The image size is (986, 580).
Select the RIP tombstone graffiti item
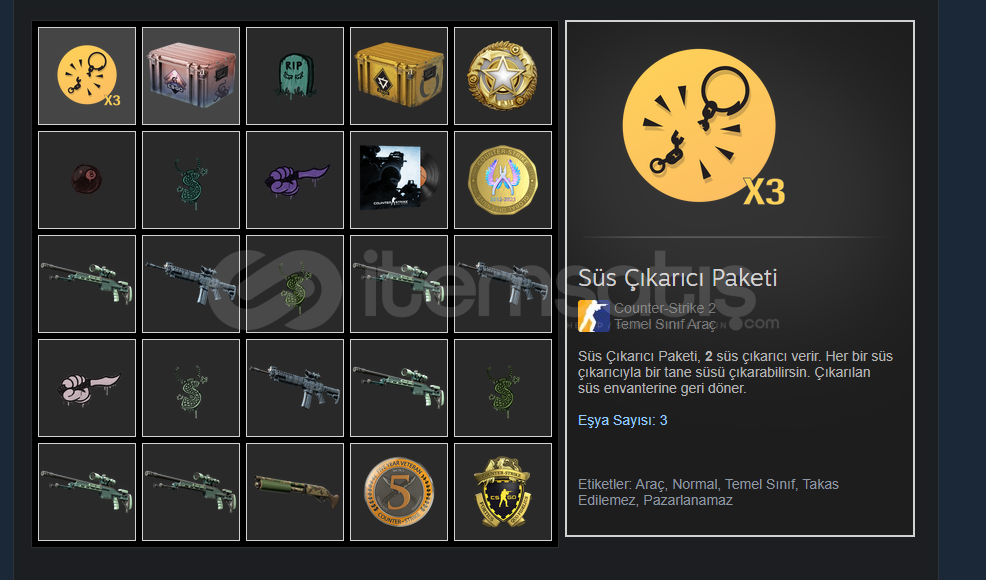295,76
